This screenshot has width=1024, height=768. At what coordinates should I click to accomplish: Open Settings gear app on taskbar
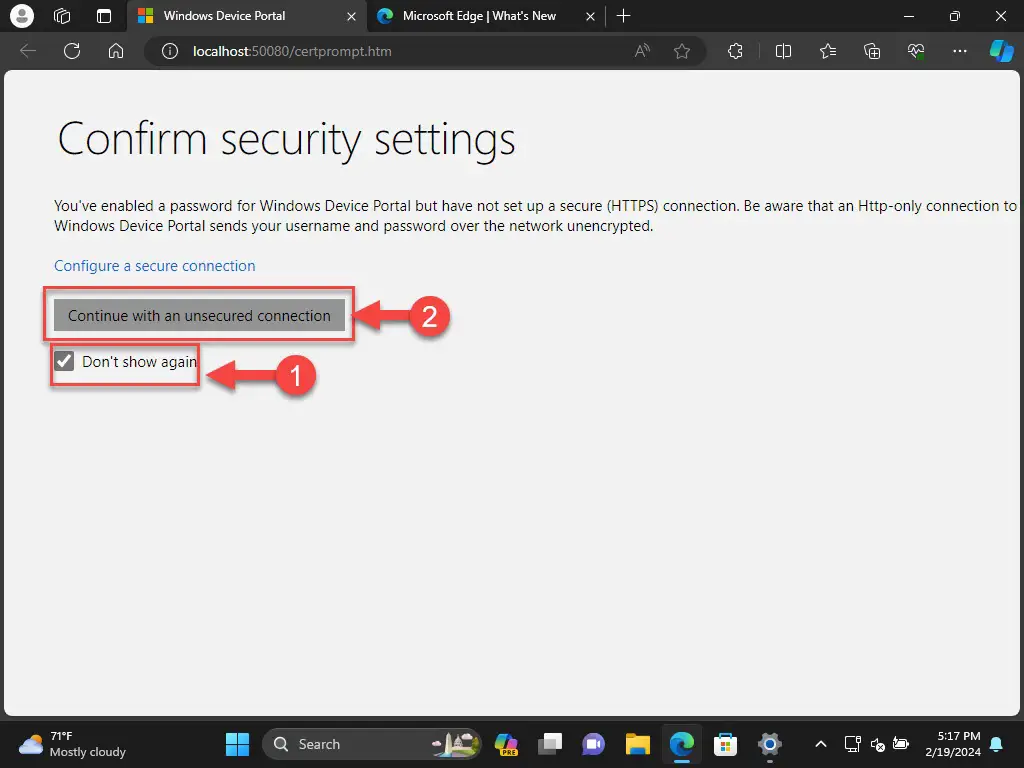(769, 744)
